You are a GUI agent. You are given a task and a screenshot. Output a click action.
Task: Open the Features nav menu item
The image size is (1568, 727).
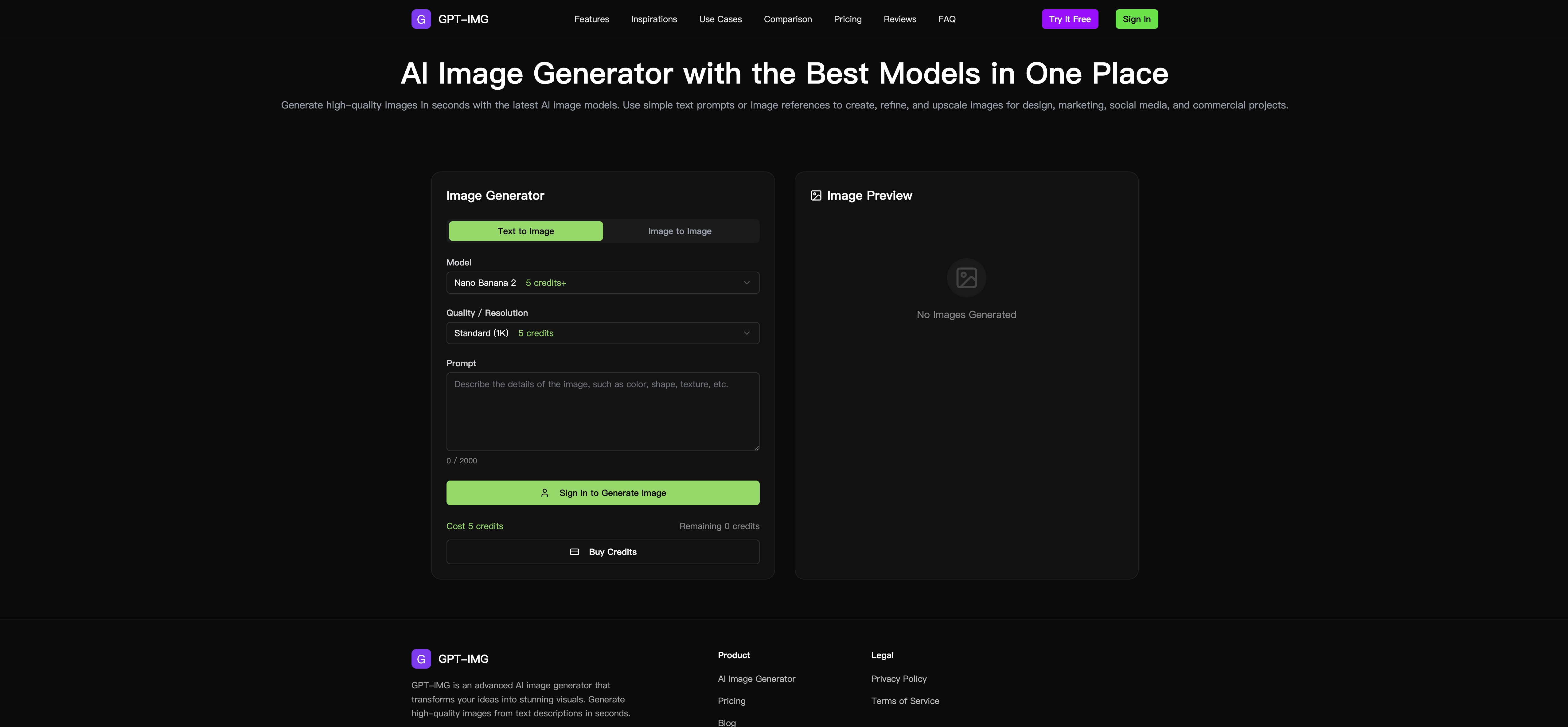[x=591, y=19]
